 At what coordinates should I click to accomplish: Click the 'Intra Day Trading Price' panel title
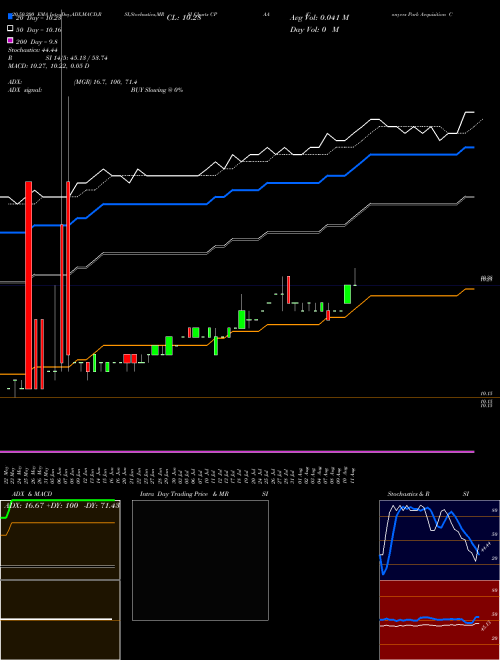click(174, 494)
